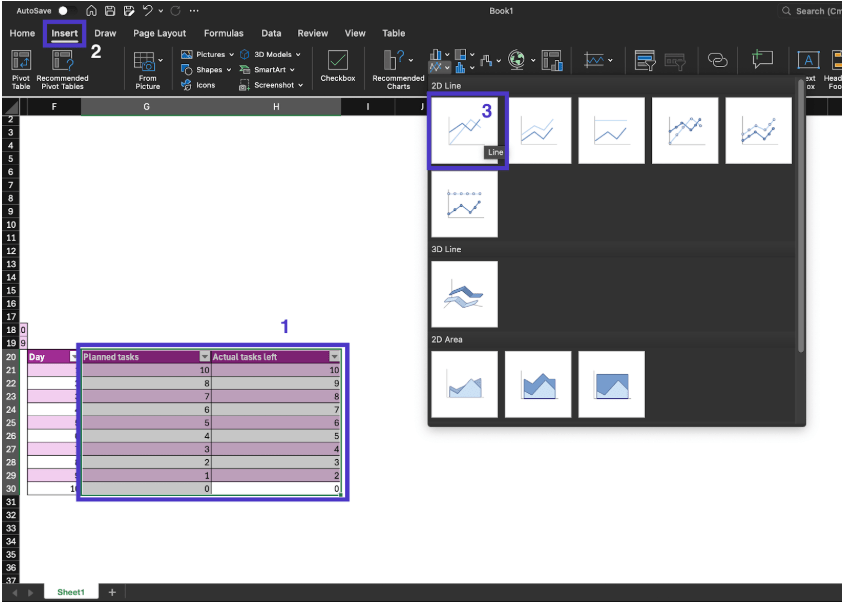Select the 3D Line chart thumbnail
This screenshot has height=603, width=844.
[464, 294]
